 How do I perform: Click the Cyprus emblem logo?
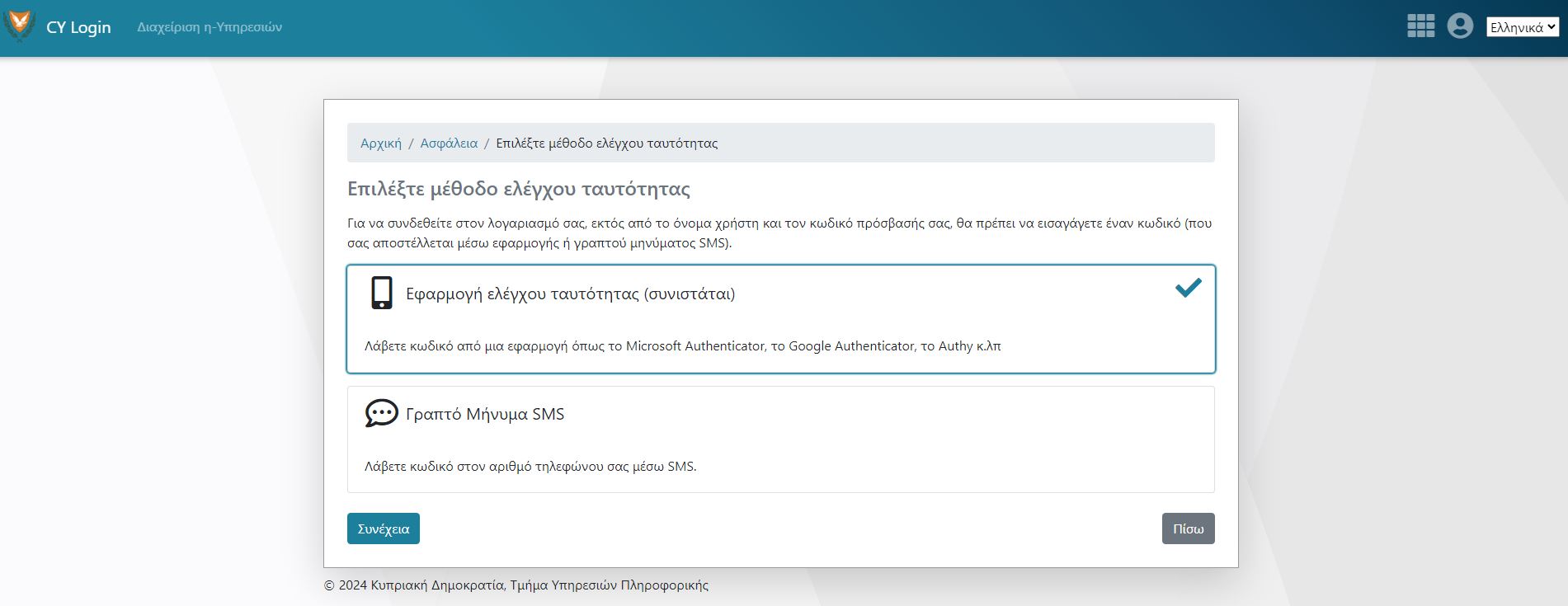(19, 26)
